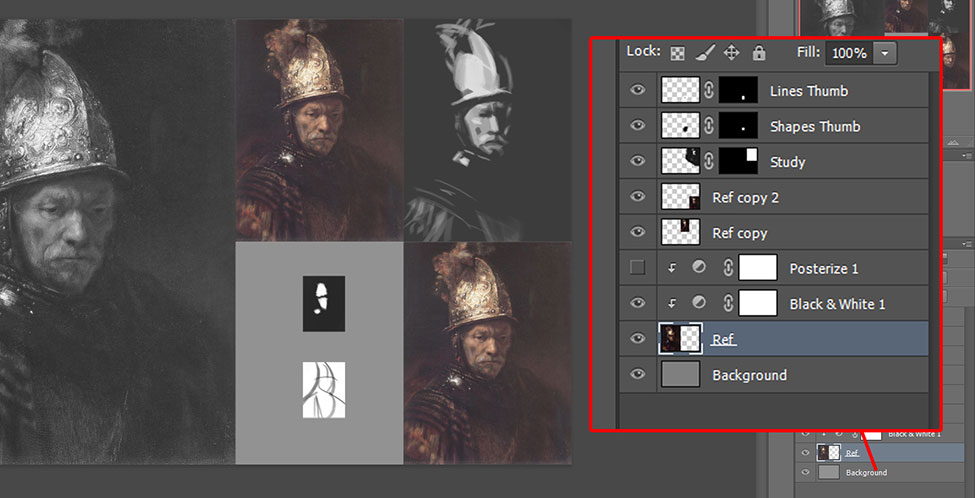
Task: Hide the Background layer eye in the enlarged panel
Action: (637, 374)
